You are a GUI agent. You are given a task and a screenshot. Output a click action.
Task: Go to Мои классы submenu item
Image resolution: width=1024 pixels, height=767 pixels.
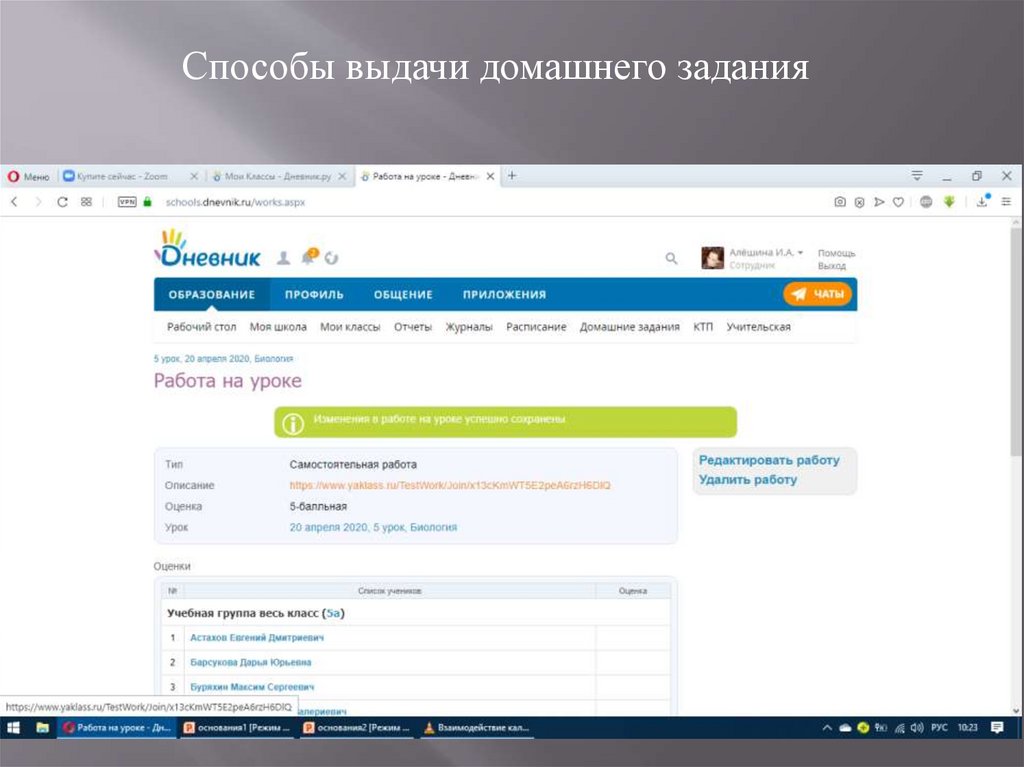coord(350,327)
